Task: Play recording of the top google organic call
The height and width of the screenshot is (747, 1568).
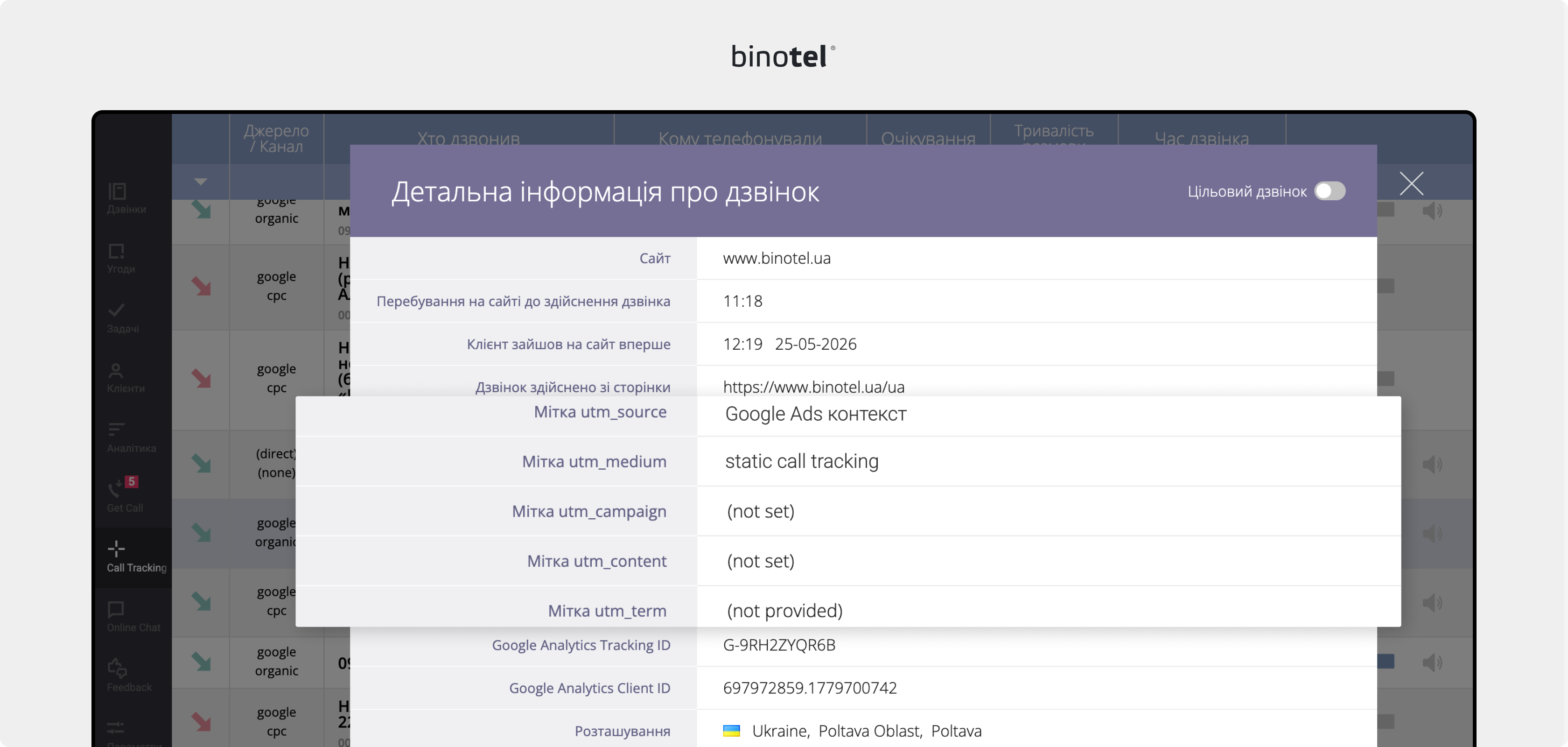Action: coord(1432,211)
